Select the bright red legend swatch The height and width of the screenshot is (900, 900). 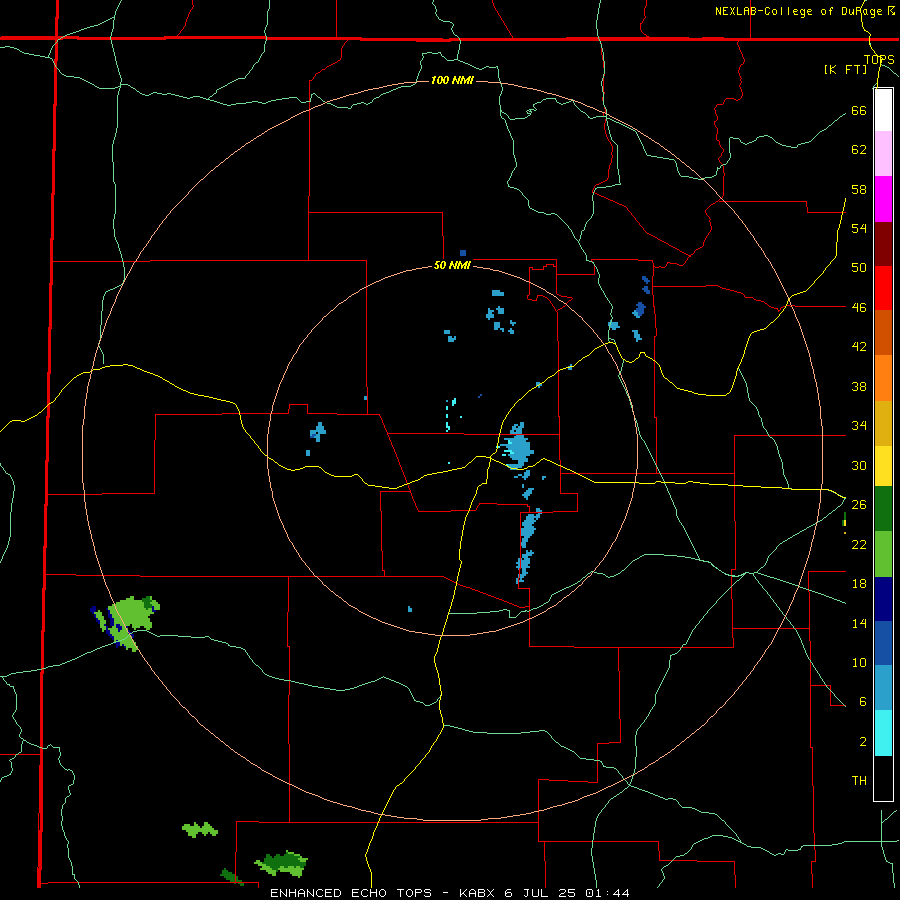click(x=883, y=288)
